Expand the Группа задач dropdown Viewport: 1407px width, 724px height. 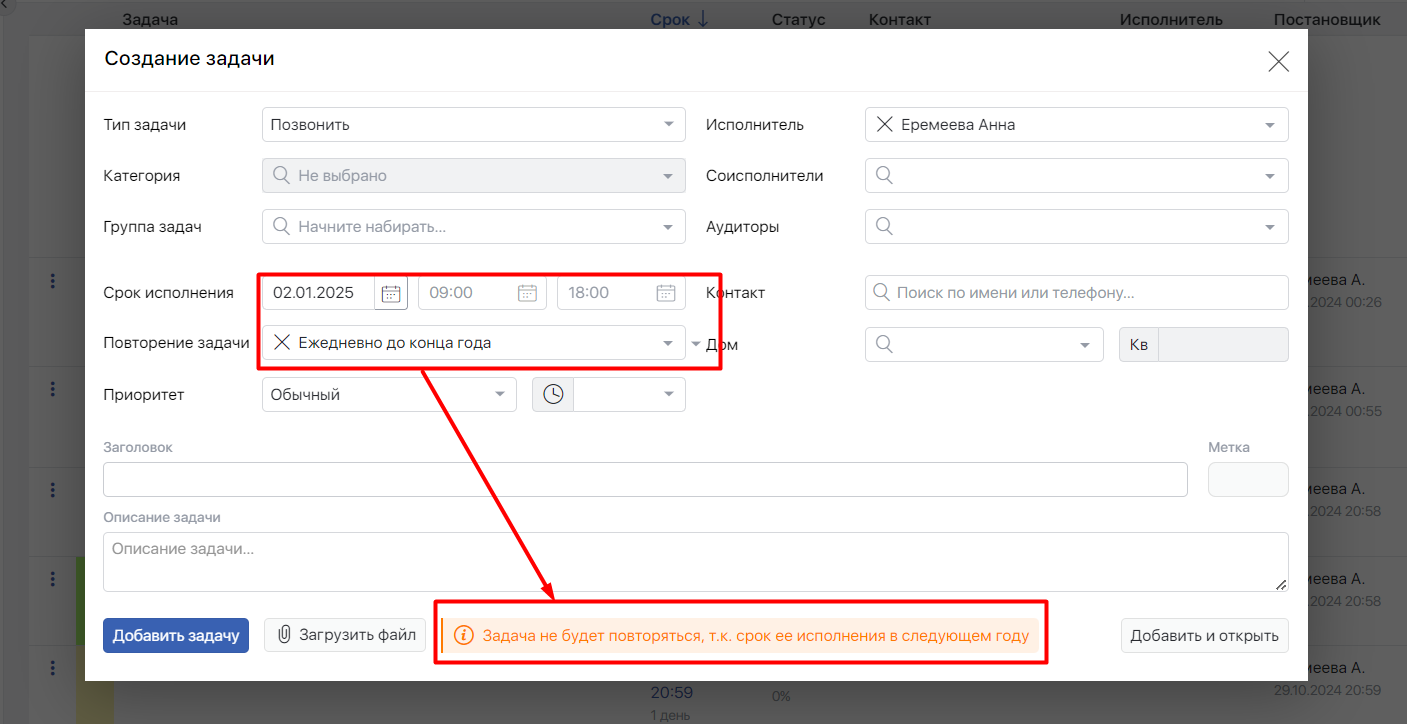(x=668, y=227)
